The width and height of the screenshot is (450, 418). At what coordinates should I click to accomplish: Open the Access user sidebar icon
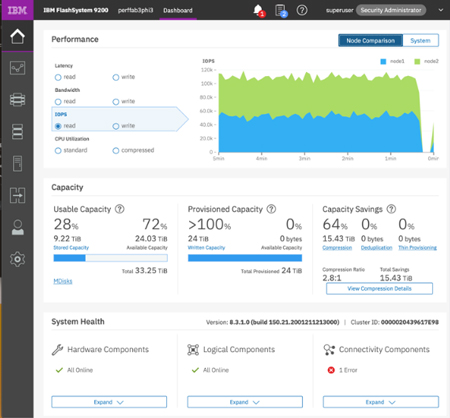coord(17,227)
